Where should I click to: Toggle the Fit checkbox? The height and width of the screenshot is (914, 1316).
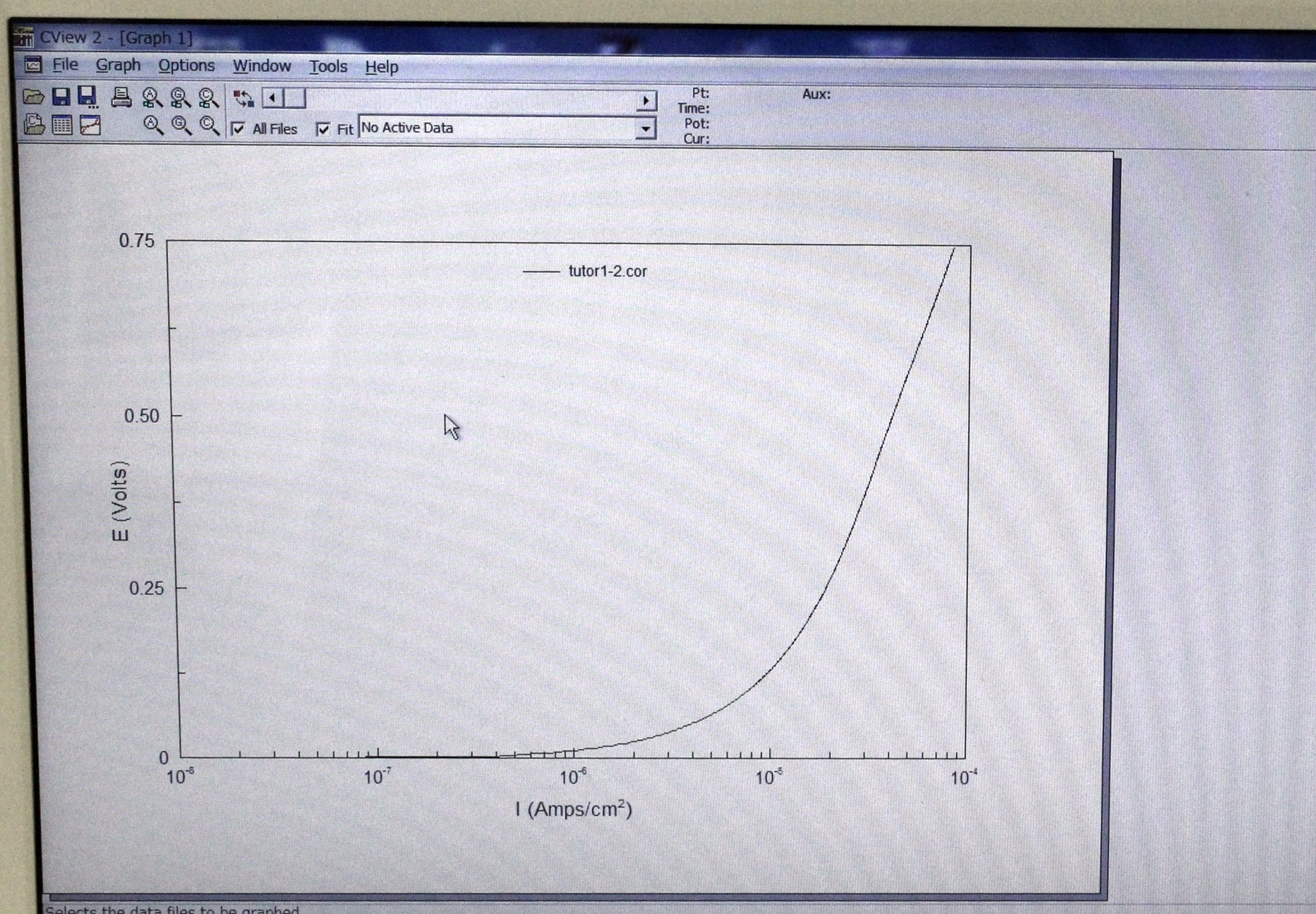pos(323,129)
